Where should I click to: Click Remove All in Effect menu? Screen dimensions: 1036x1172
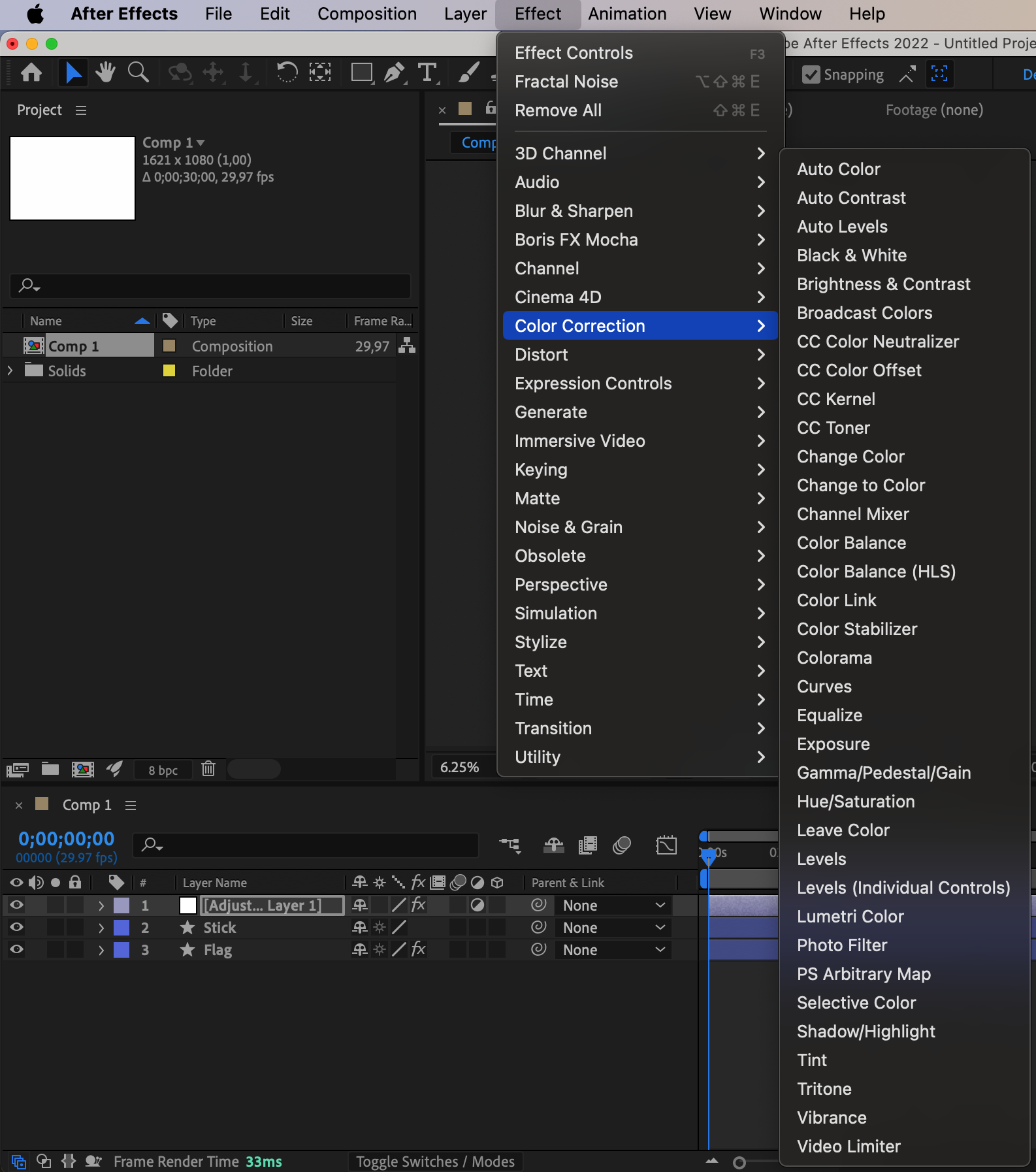[640, 110]
